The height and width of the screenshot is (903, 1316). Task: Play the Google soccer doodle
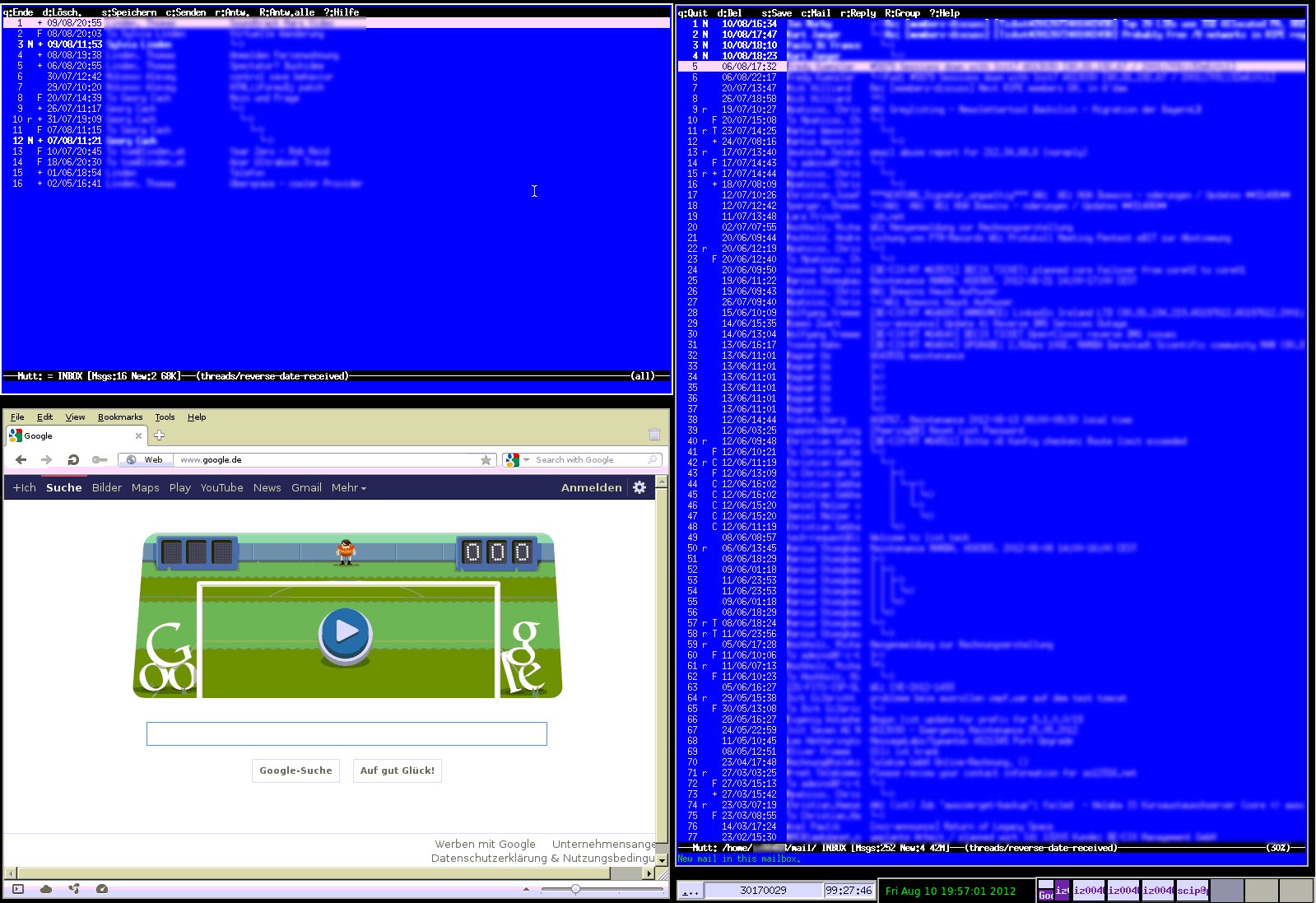point(346,632)
